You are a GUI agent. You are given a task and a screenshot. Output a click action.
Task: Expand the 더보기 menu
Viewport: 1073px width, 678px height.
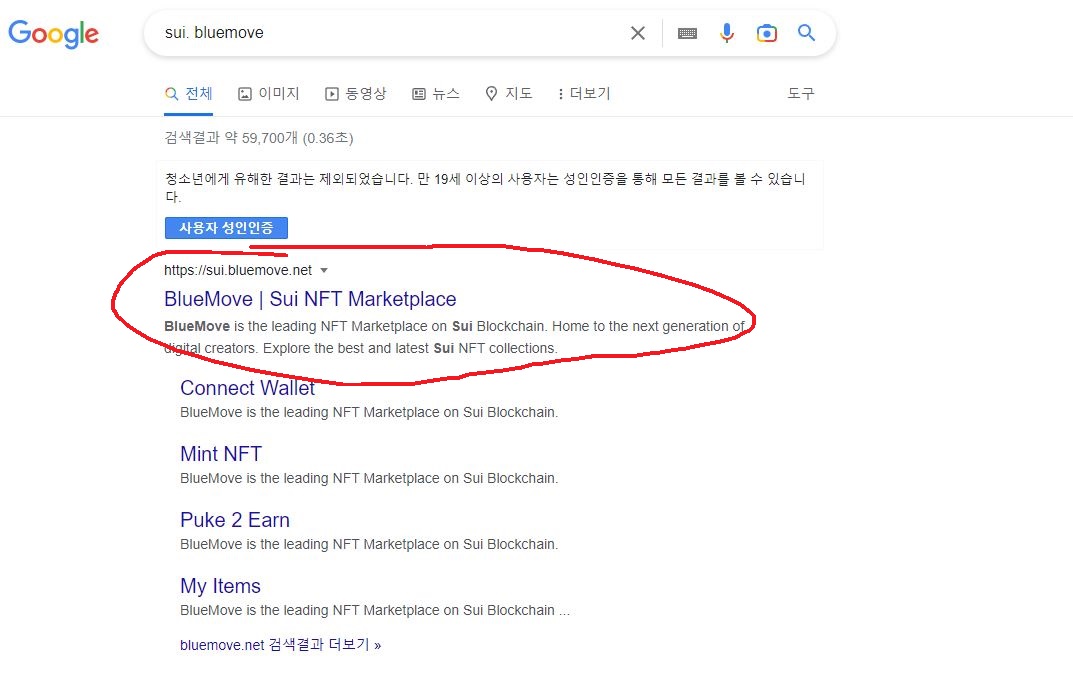[x=584, y=94]
